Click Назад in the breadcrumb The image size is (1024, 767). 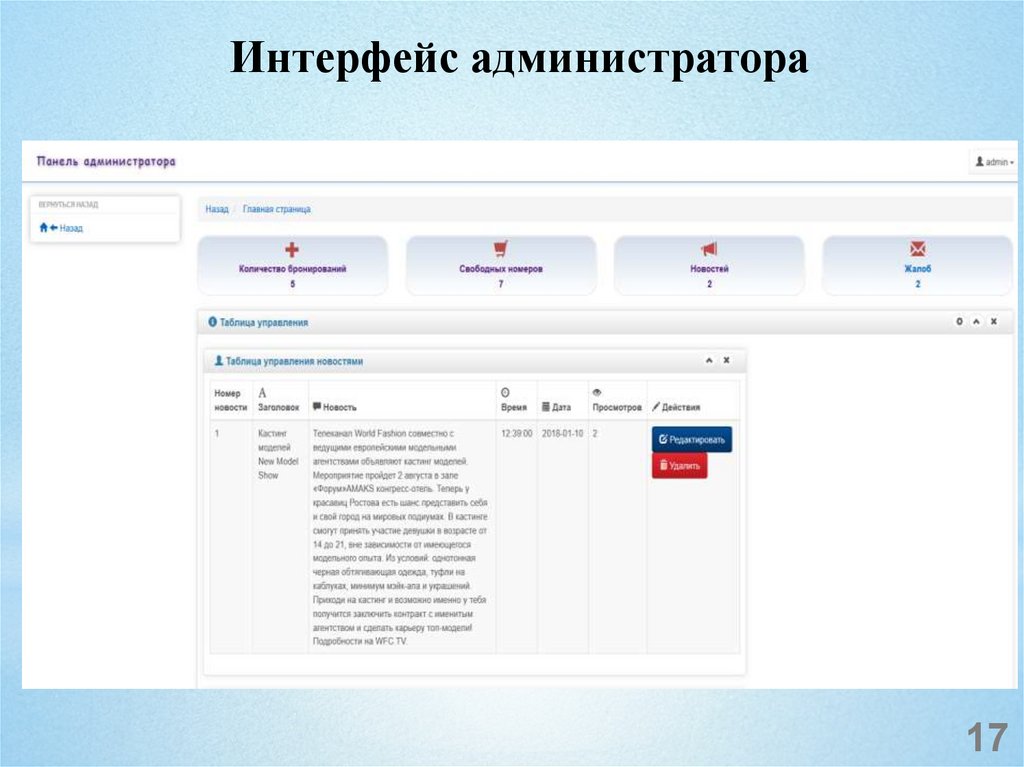tap(217, 209)
